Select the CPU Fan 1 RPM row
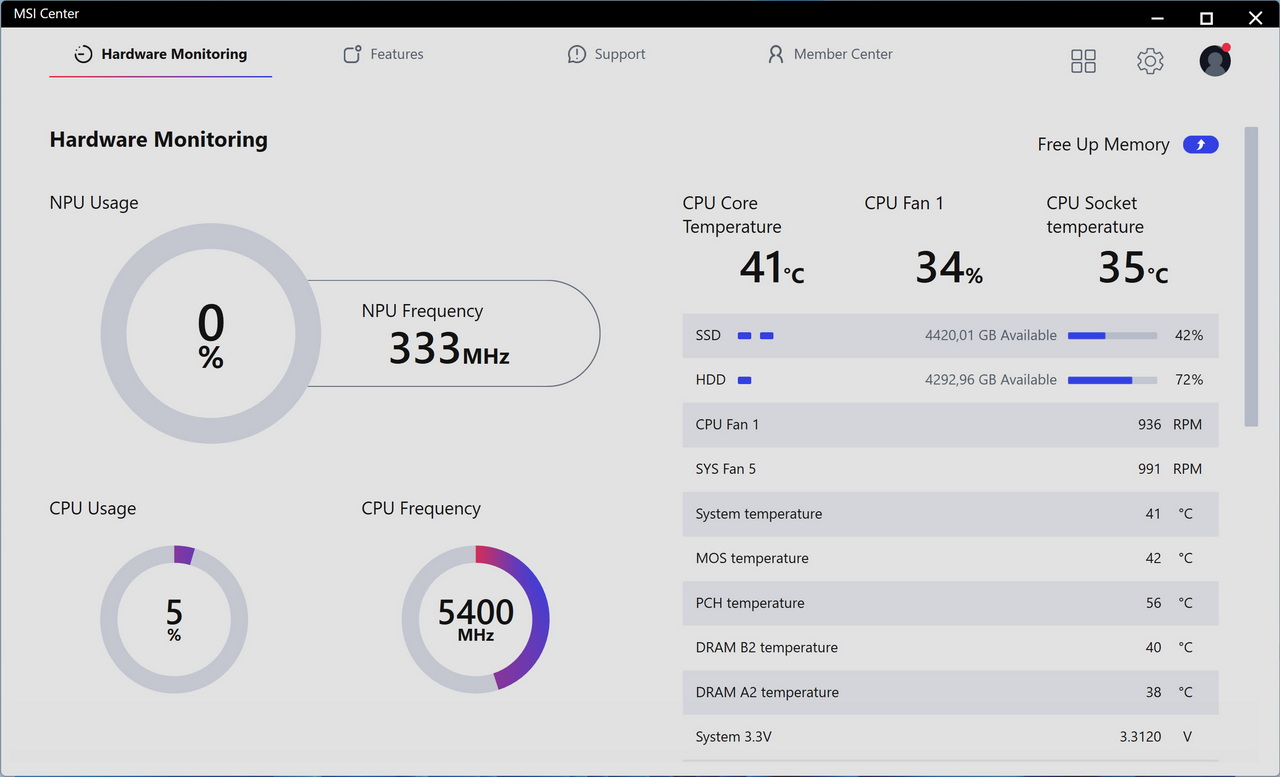 (950, 425)
